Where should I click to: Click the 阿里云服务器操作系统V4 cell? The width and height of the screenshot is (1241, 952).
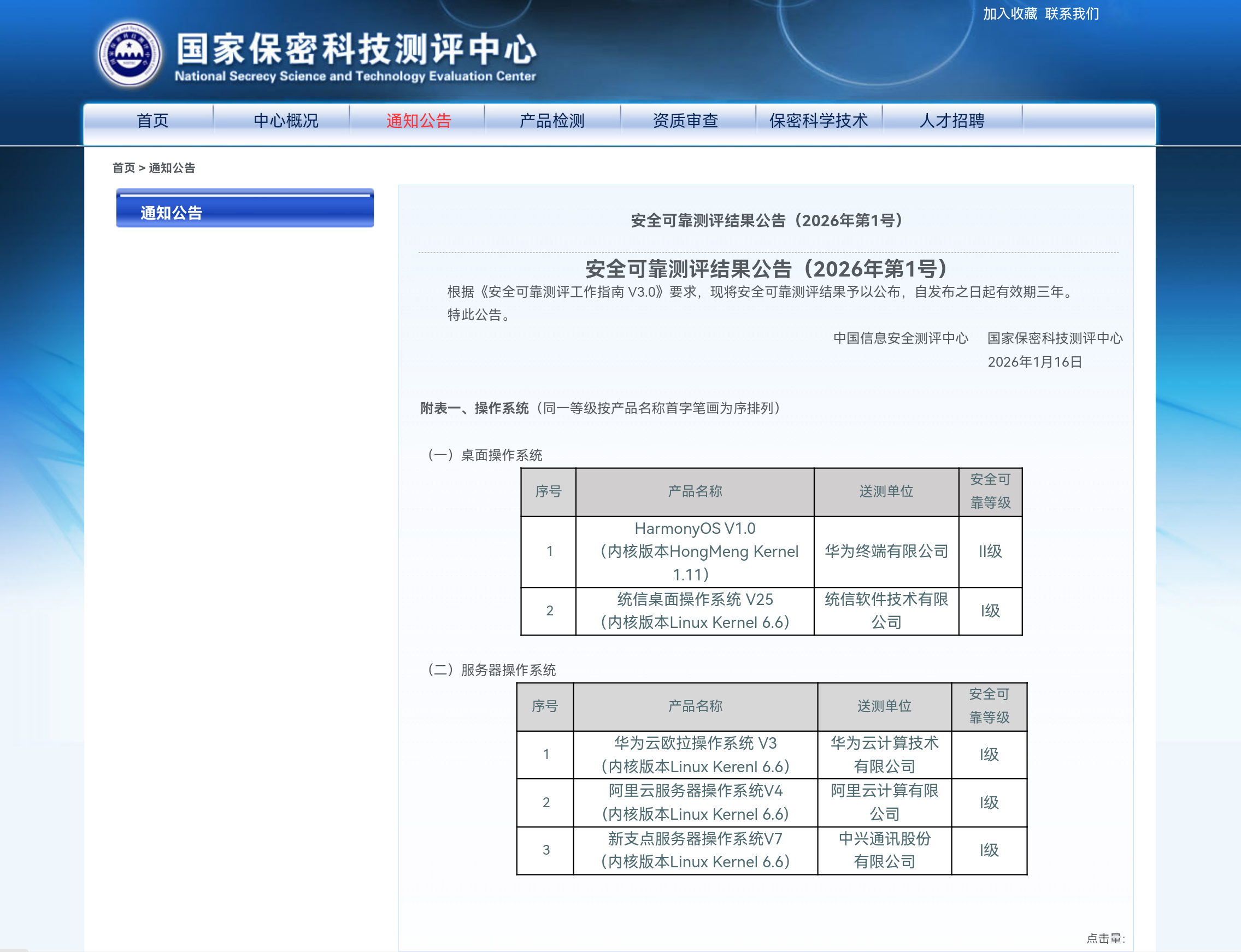pyautogui.click(x=695, y=802)
